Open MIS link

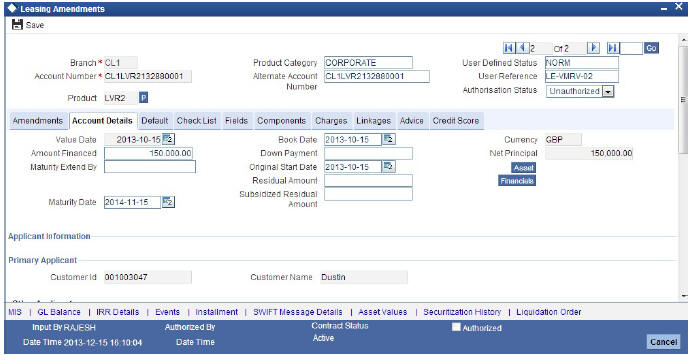point(15,312)
